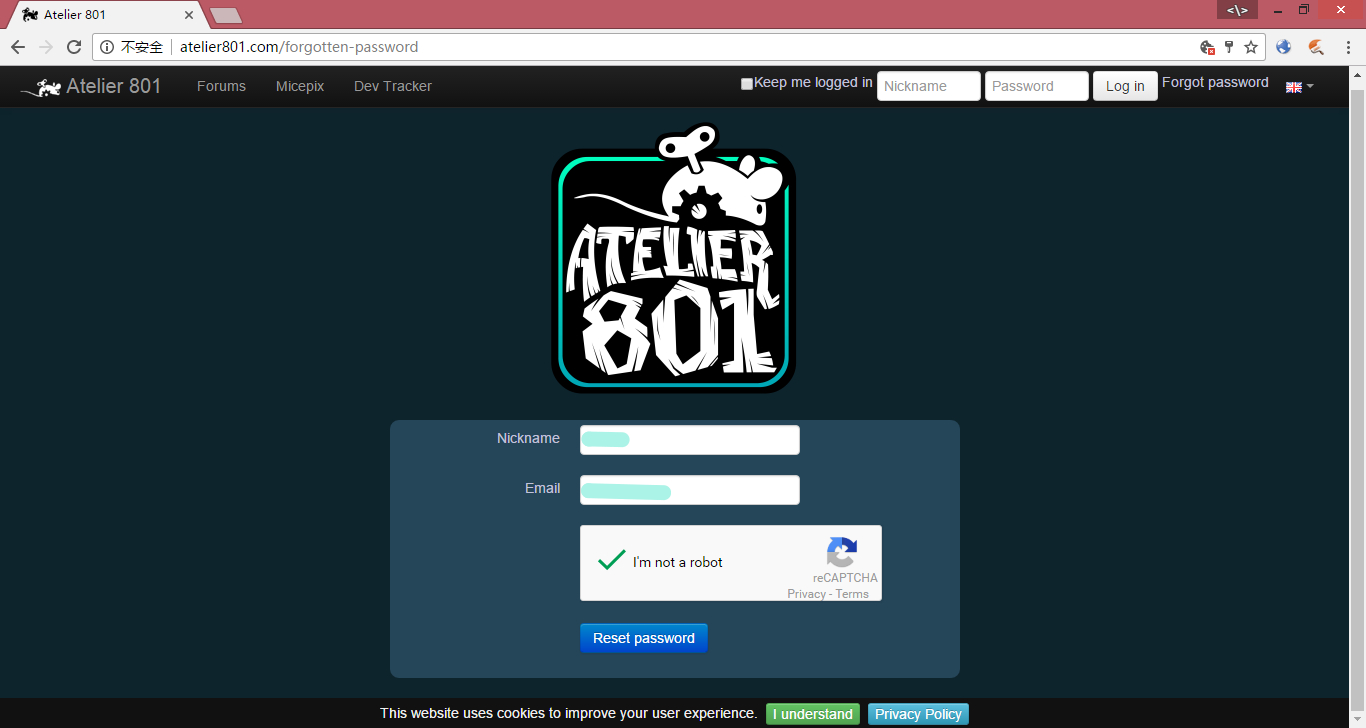Click the mouse favicon on the Atelier 801 tab
Screen dimensions: 1366x728
click(x=30, y=15)
